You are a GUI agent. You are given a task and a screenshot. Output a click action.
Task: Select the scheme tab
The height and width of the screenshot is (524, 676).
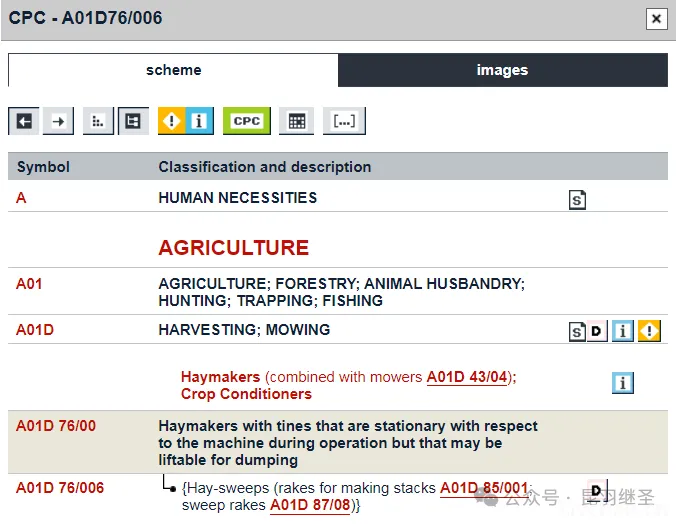[x=173, y=70]
